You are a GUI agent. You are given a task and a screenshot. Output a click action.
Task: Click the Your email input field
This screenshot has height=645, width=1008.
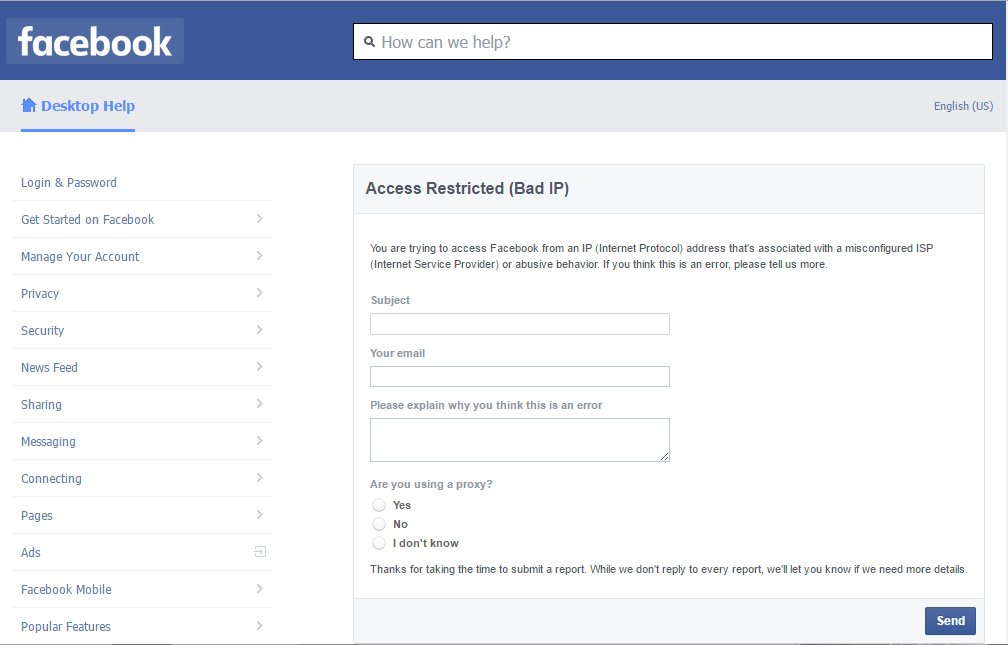519,377
